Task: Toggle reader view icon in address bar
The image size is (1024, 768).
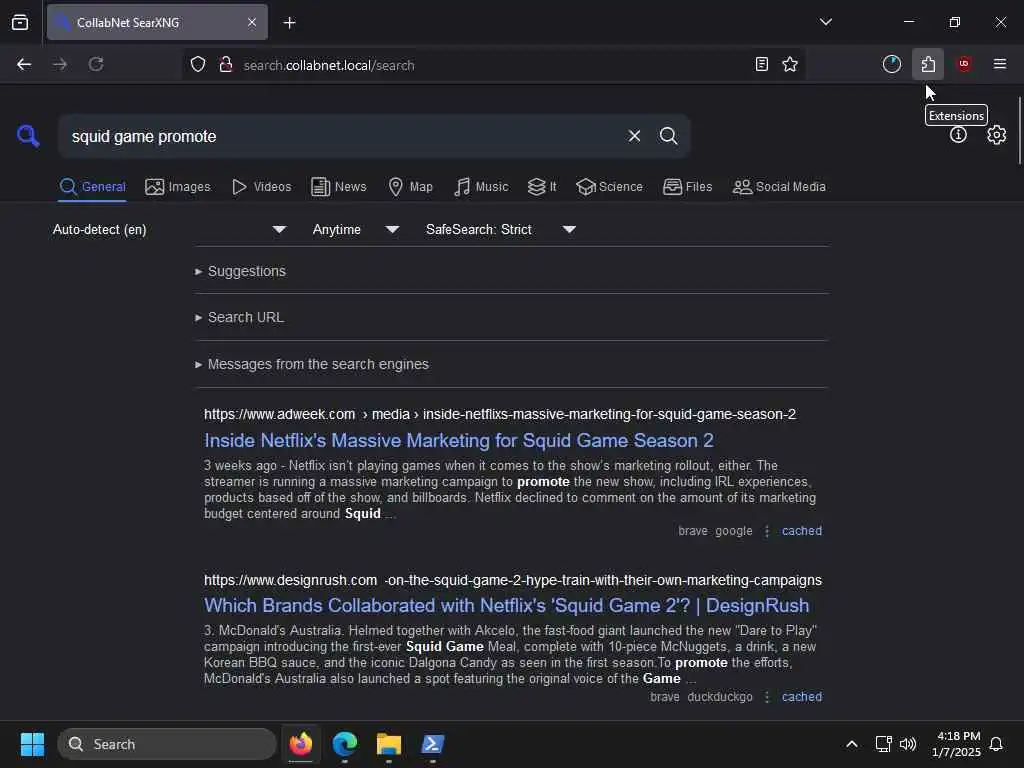Action: click(761, 65)
